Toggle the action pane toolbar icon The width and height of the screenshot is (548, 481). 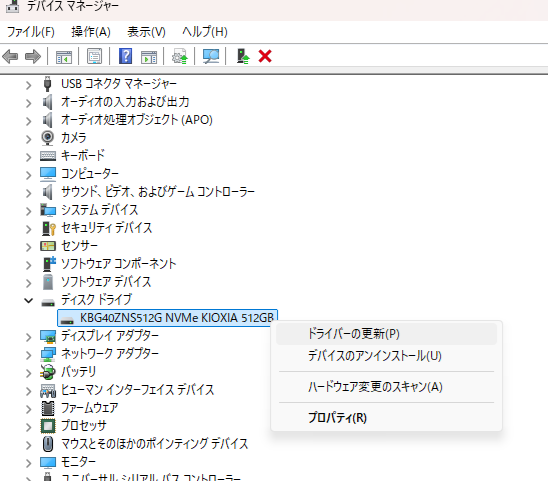coord(149,56)
